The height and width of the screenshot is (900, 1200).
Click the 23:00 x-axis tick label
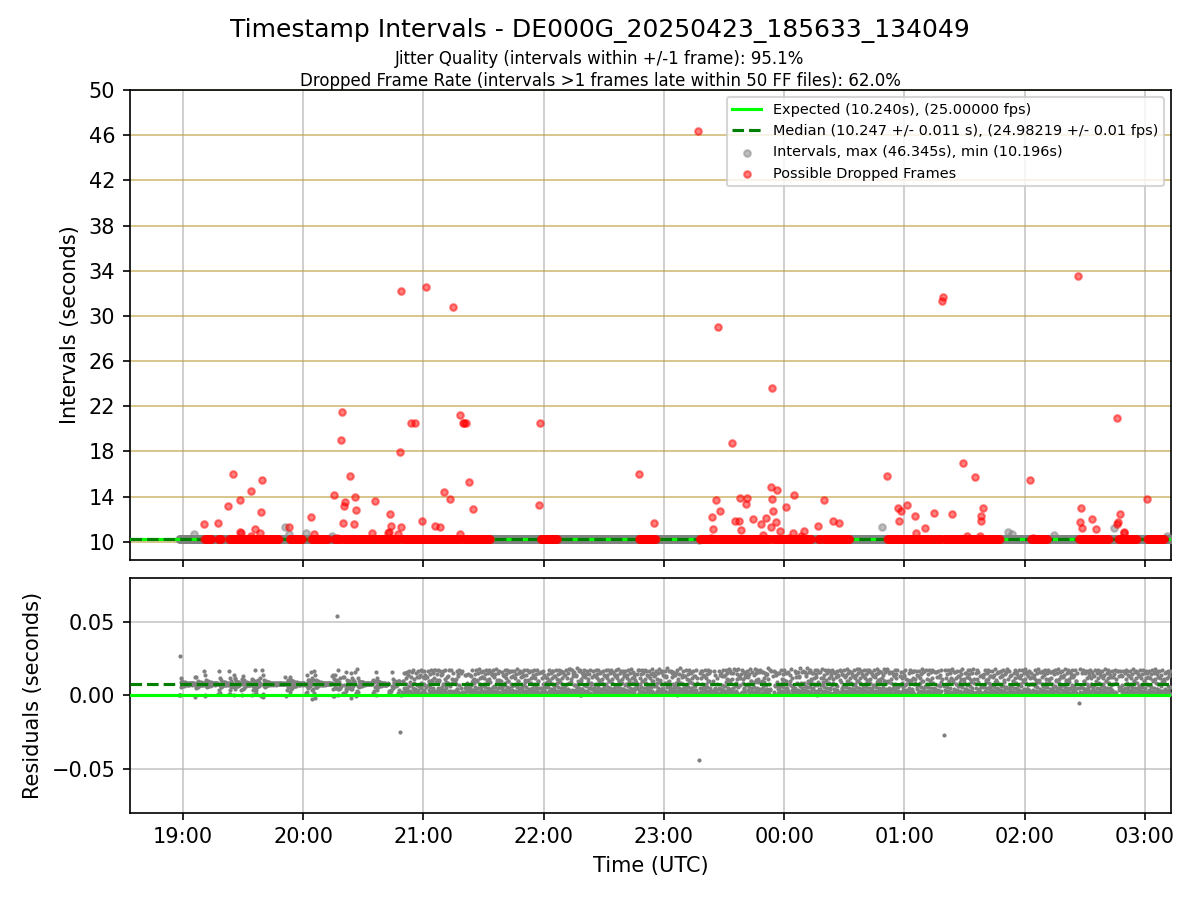664,834
